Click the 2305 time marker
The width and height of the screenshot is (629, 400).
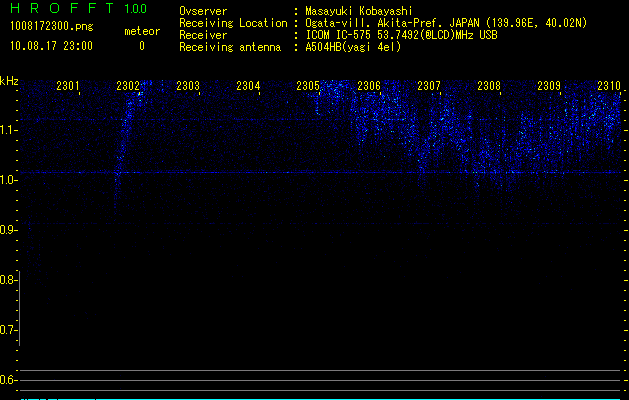tap(308, 86)
